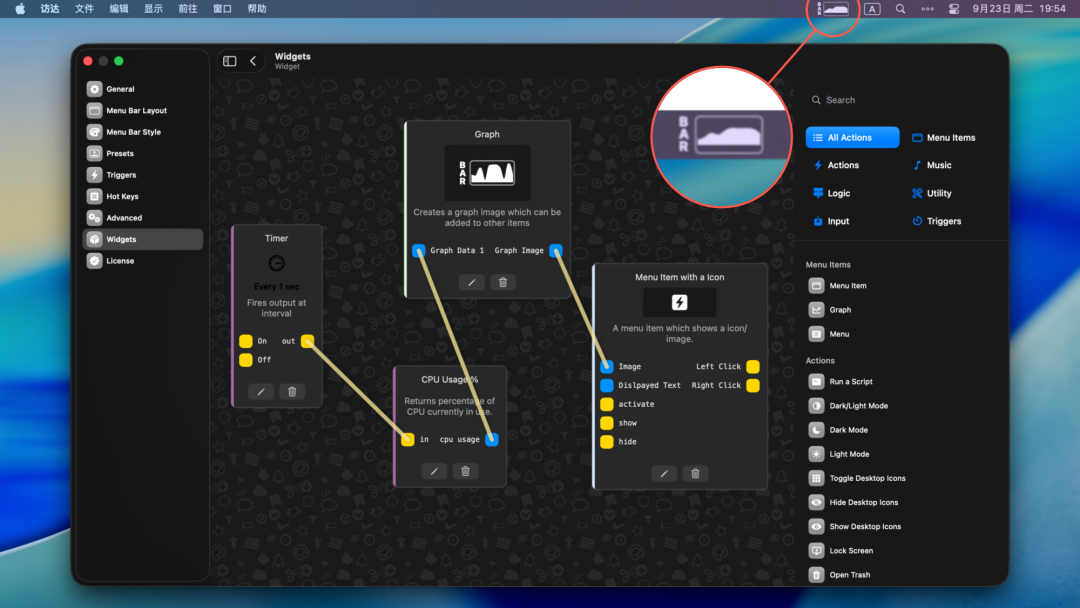Click the blue 'Graph Image' output port

(556, 251)
